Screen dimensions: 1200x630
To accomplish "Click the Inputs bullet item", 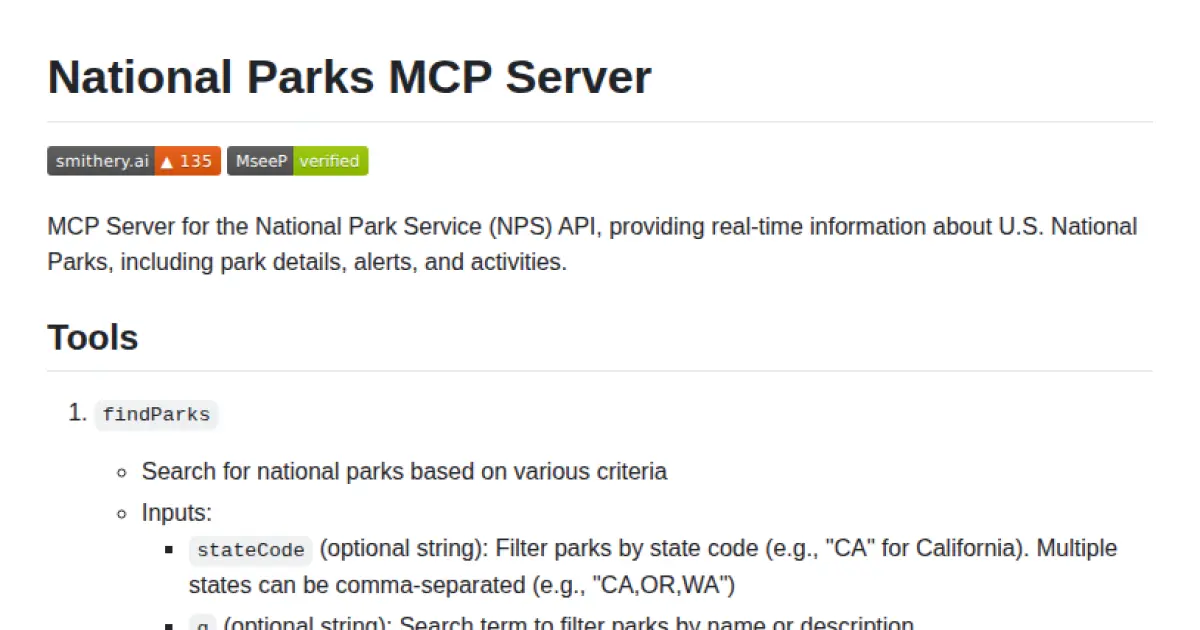I will (176, 512).
